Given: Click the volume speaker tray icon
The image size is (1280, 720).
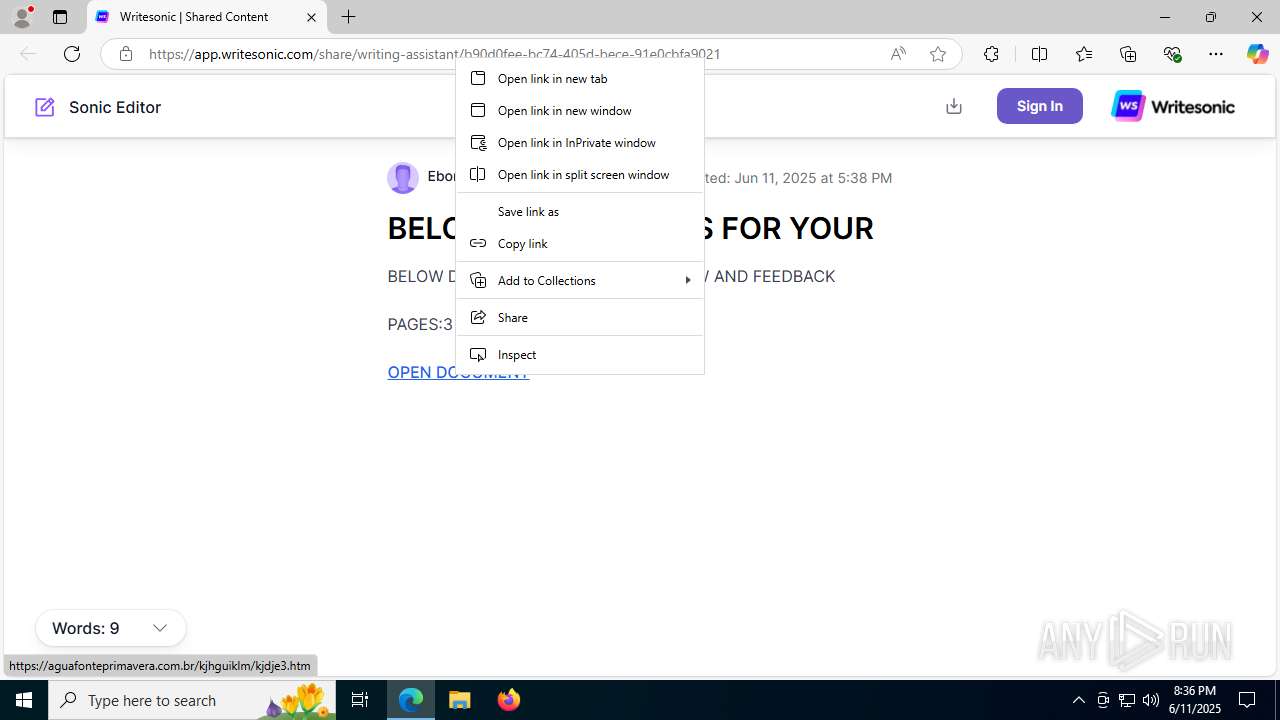Looking at the screenshot, I should coord(1151,700).
